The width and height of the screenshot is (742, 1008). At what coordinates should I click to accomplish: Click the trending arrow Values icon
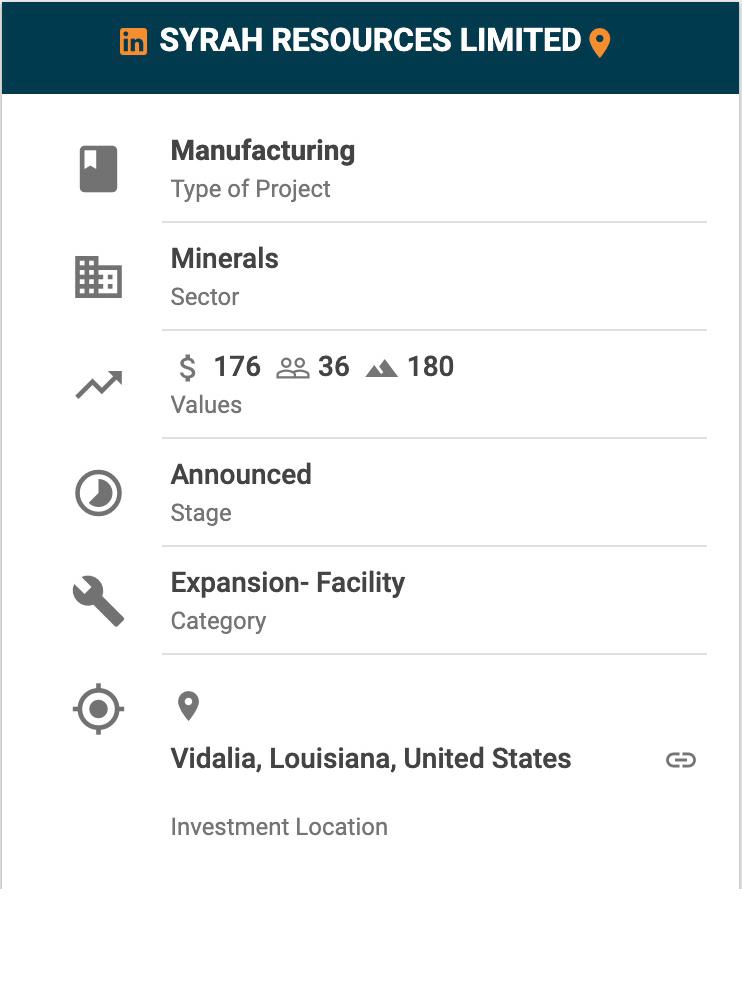tap(98, 385)
